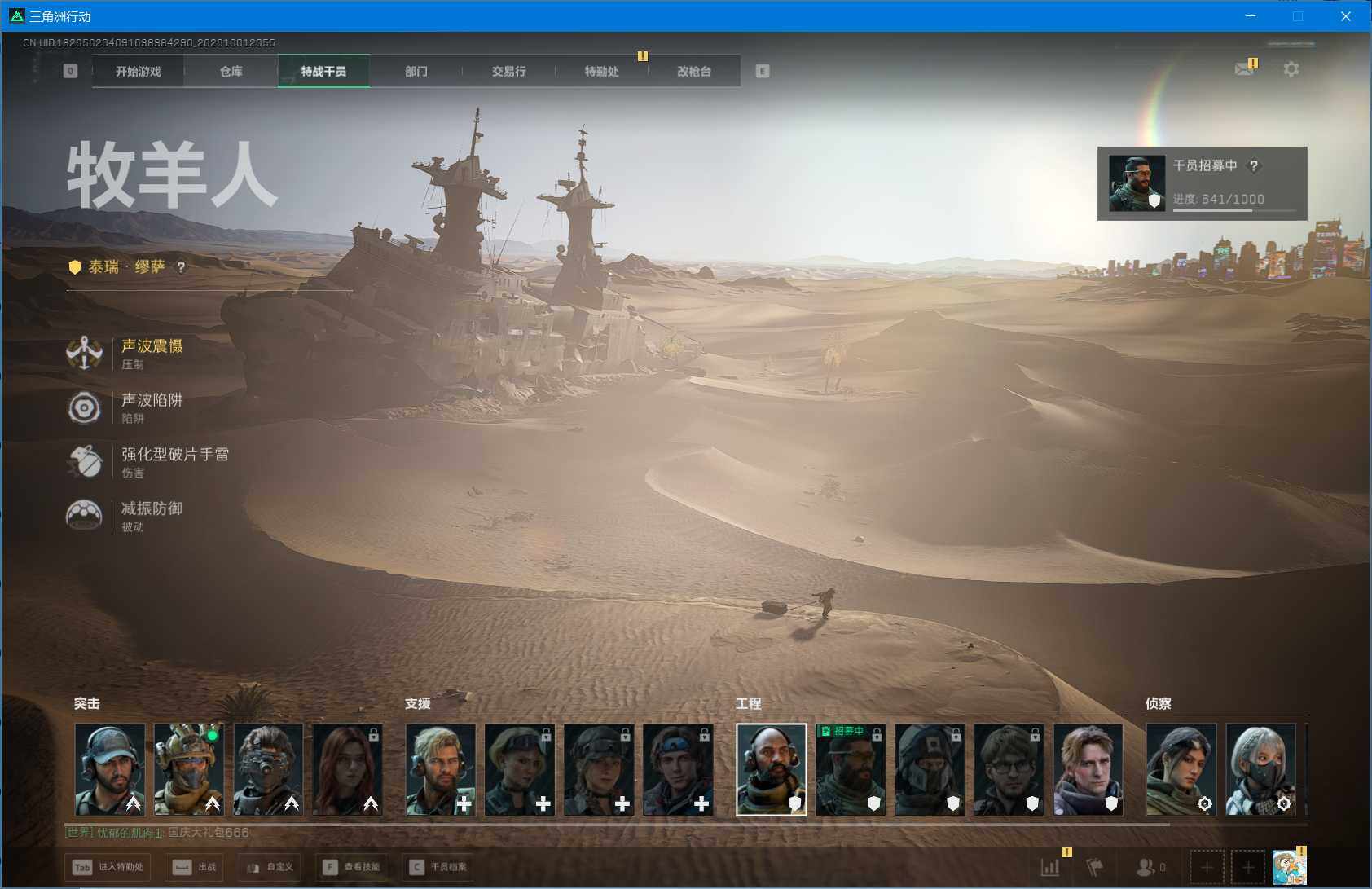Select the silver-haired masked 侦察 operator
Screen dimensions: 1372x889
pyautogui.click(x=1260, y=769)
